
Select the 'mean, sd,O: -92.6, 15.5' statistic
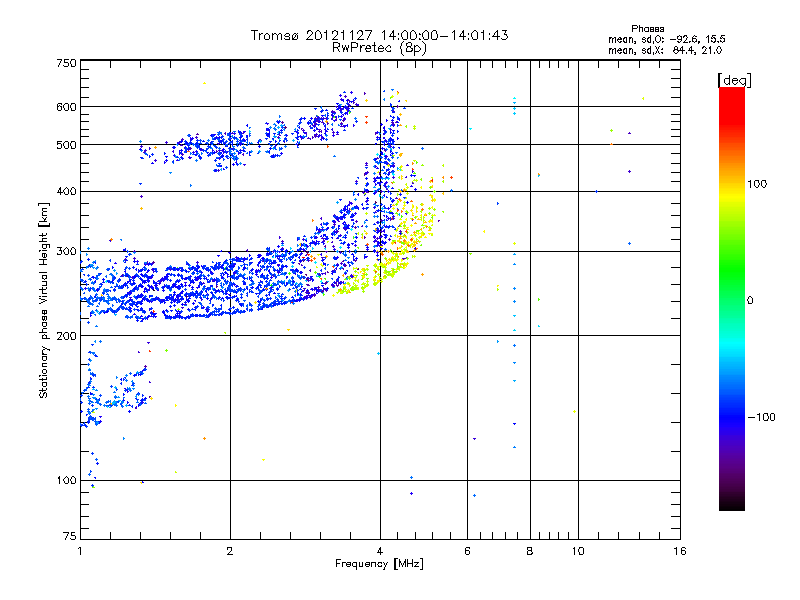666,39
